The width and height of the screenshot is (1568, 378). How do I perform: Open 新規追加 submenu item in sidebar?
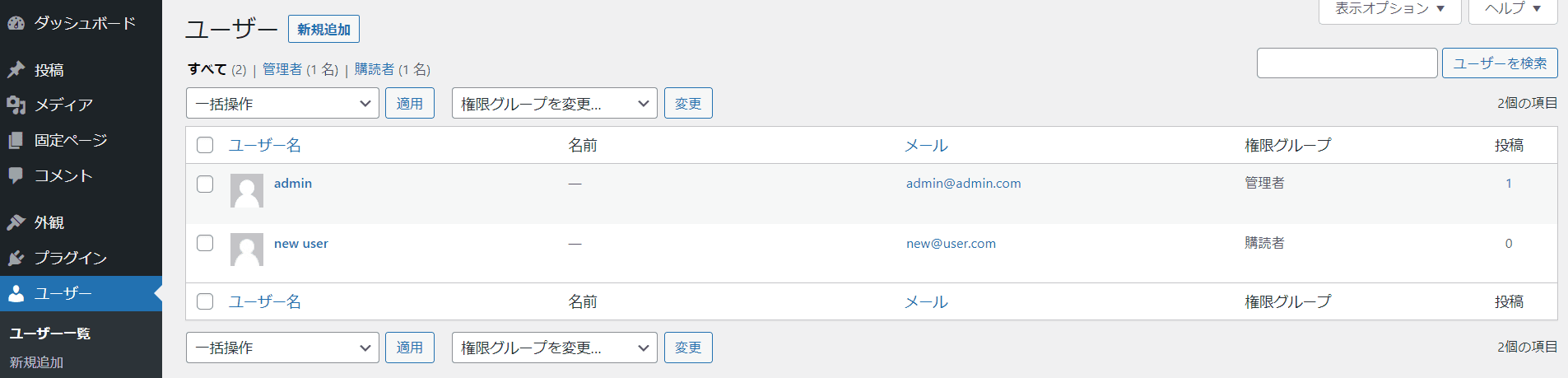[36, 362]
